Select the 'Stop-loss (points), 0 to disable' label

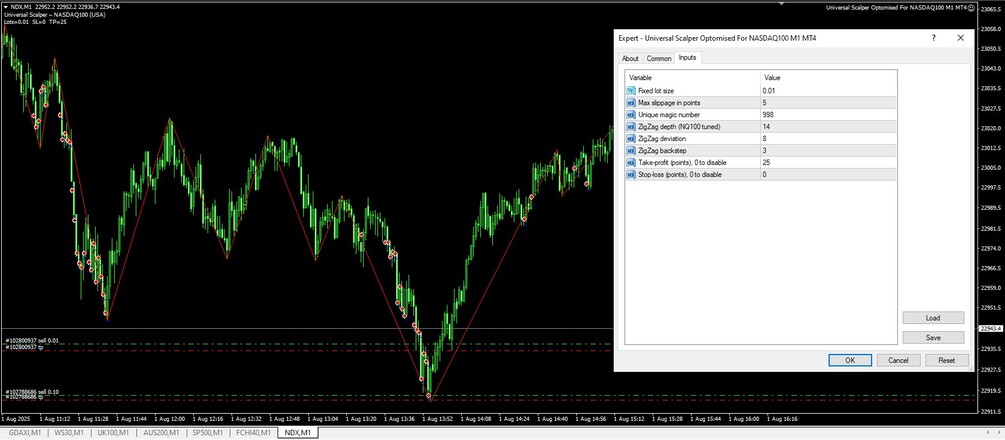tap(679, 174)
